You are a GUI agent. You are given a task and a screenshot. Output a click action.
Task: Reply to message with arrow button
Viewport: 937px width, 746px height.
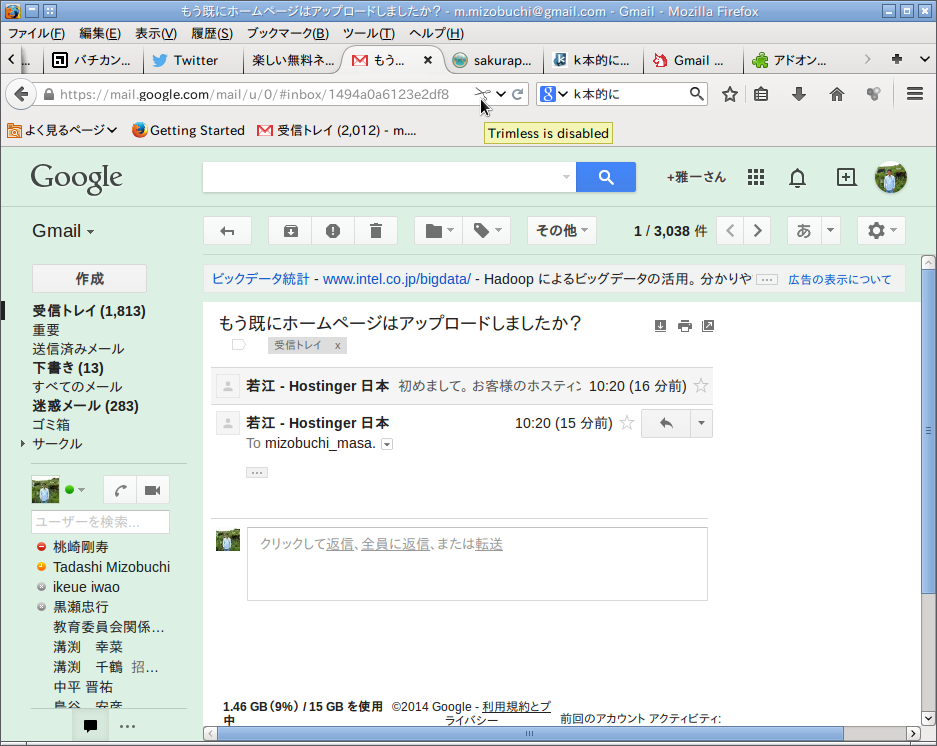[666, 423]
